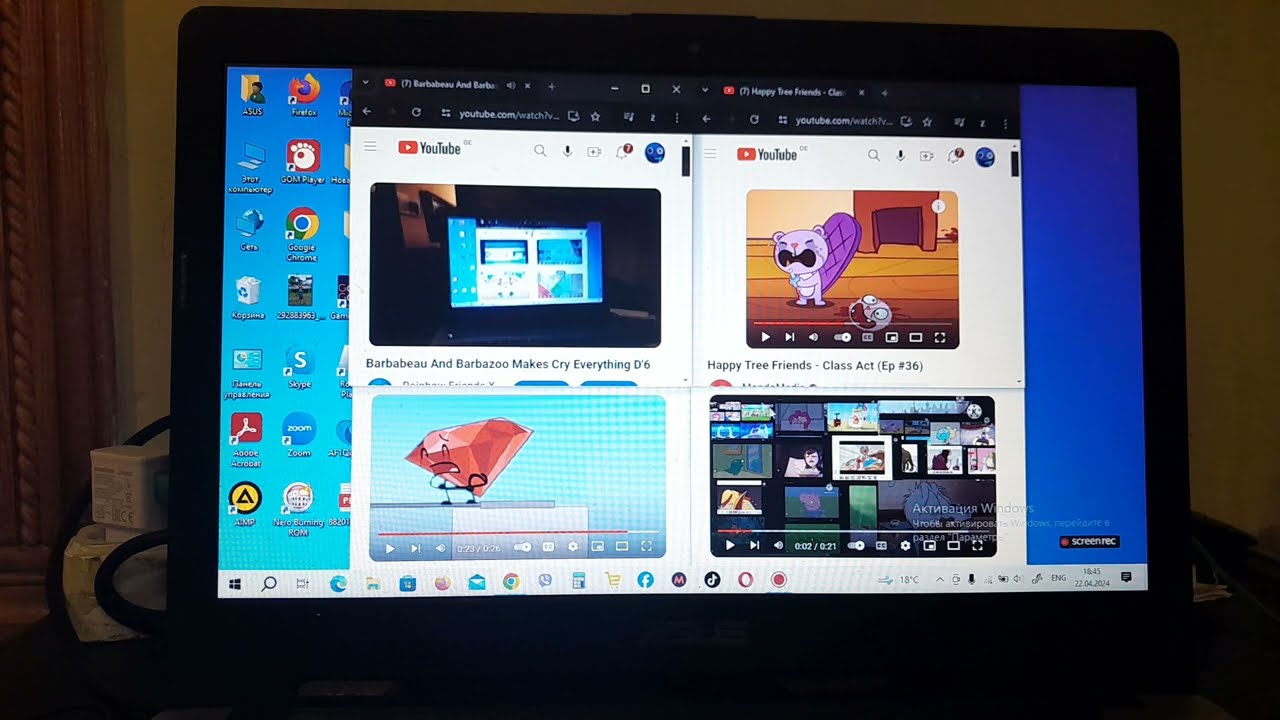1280x720 pixels.
Task: Launch Google Chrome from the desktop
Action: 302,234
